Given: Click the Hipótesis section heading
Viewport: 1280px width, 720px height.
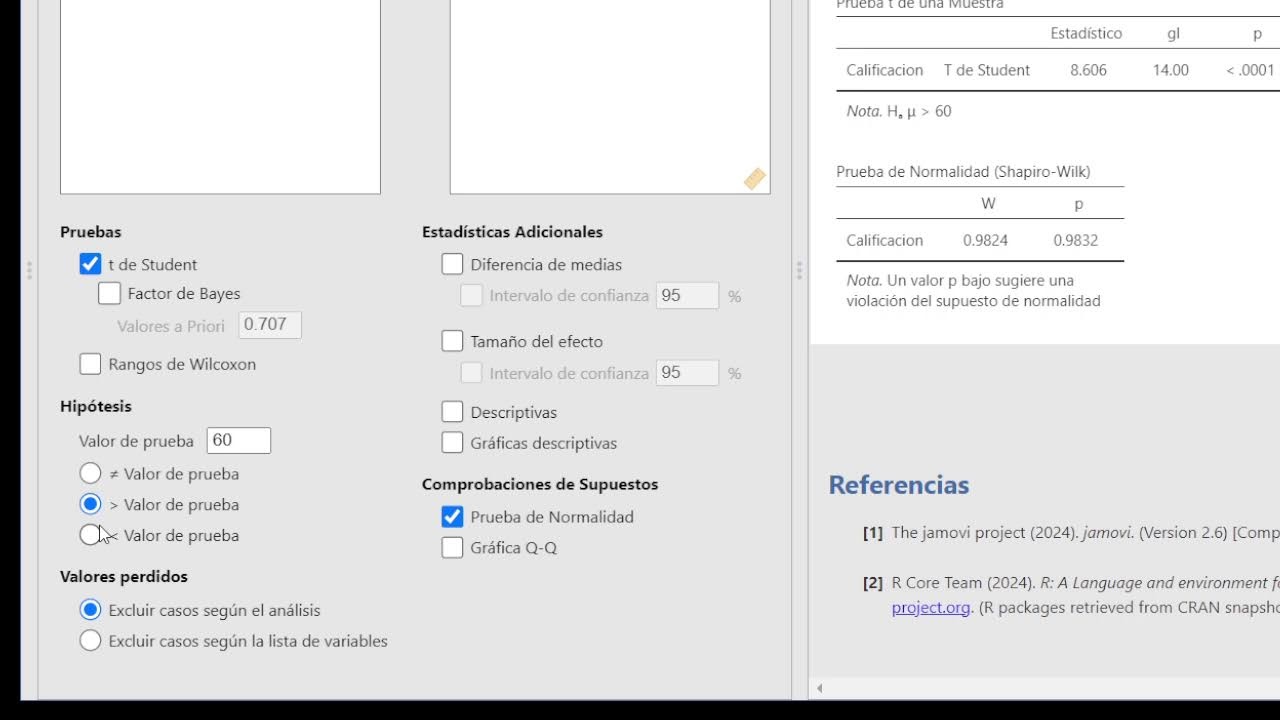Looking at the screenshot, I should [96, 406].
